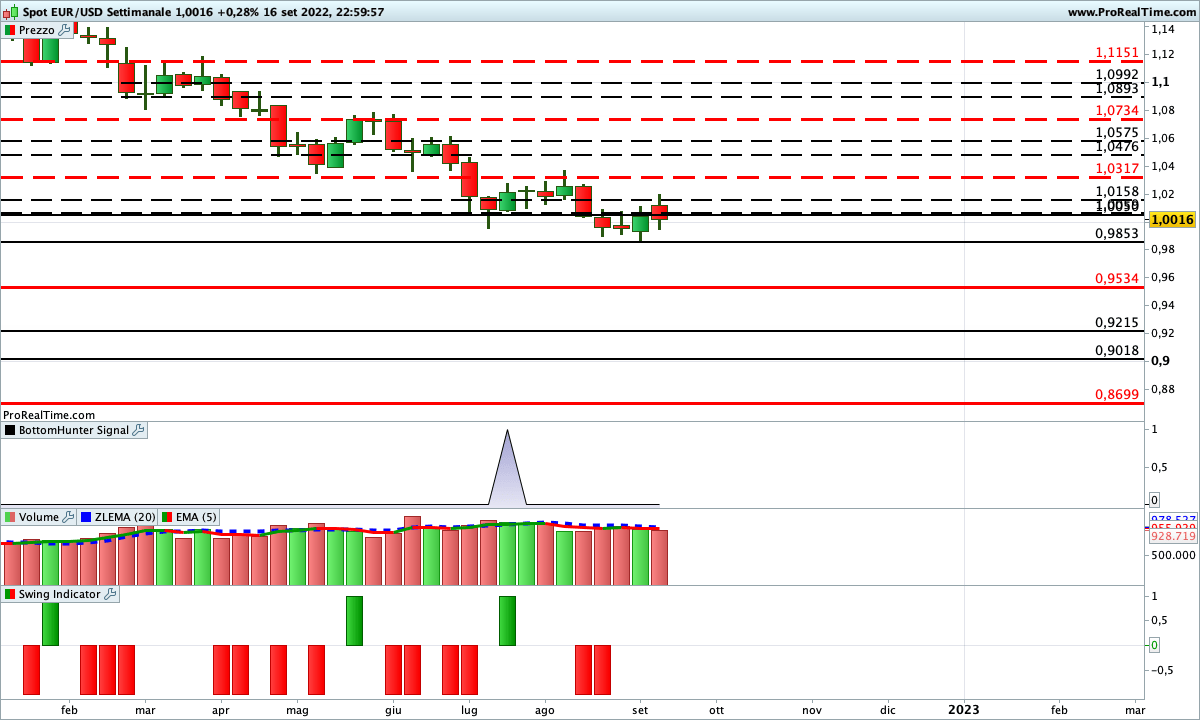Click the blue ZLEMA (20) color swatch
The image size is (1200, 720).
(85, 517)
